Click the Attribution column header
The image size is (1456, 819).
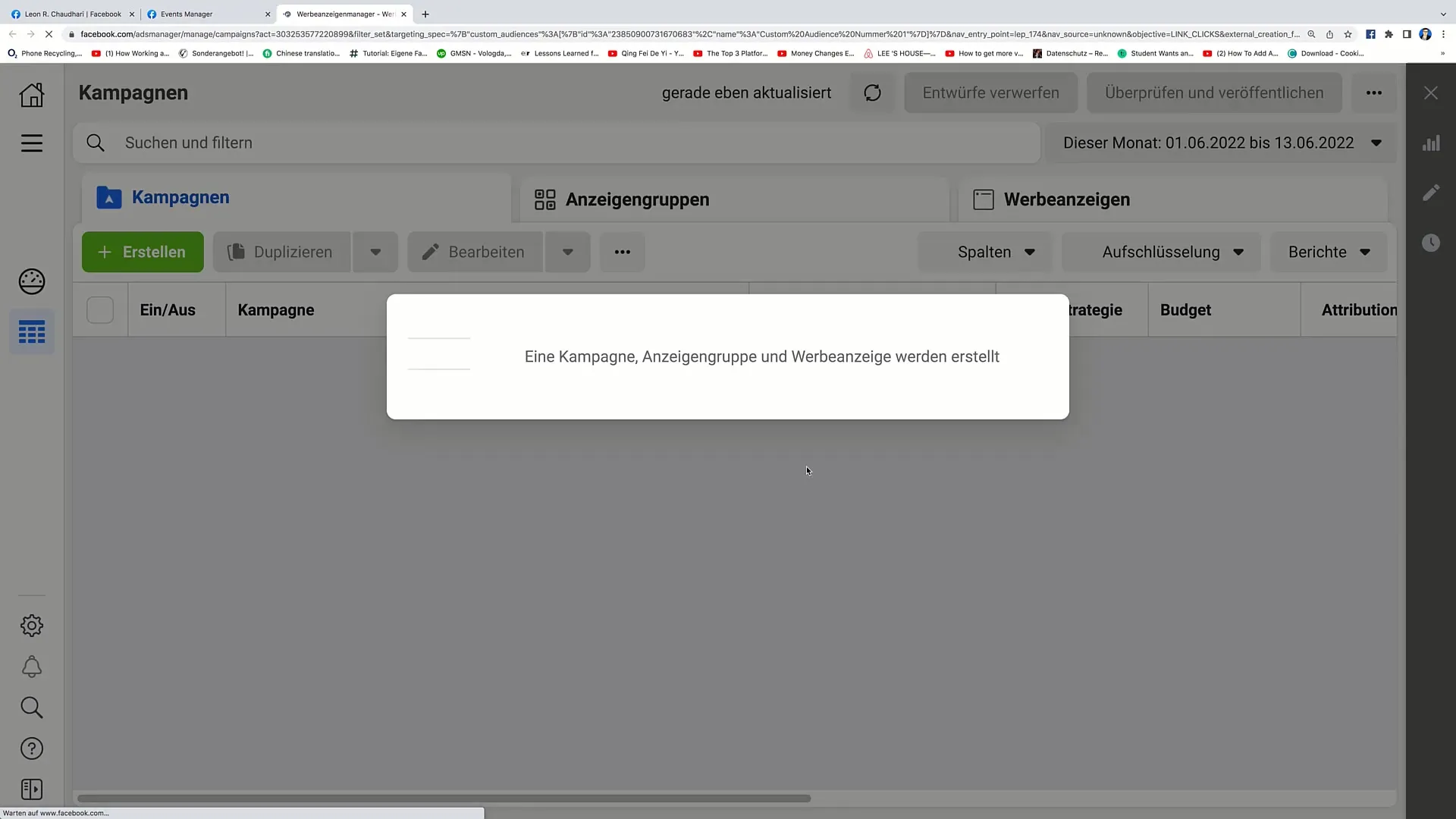(x=1359, y=309)
